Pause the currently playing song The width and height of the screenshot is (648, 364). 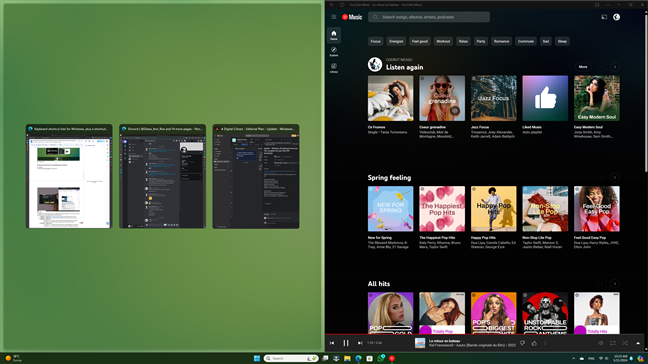click(x=346, y=343)
